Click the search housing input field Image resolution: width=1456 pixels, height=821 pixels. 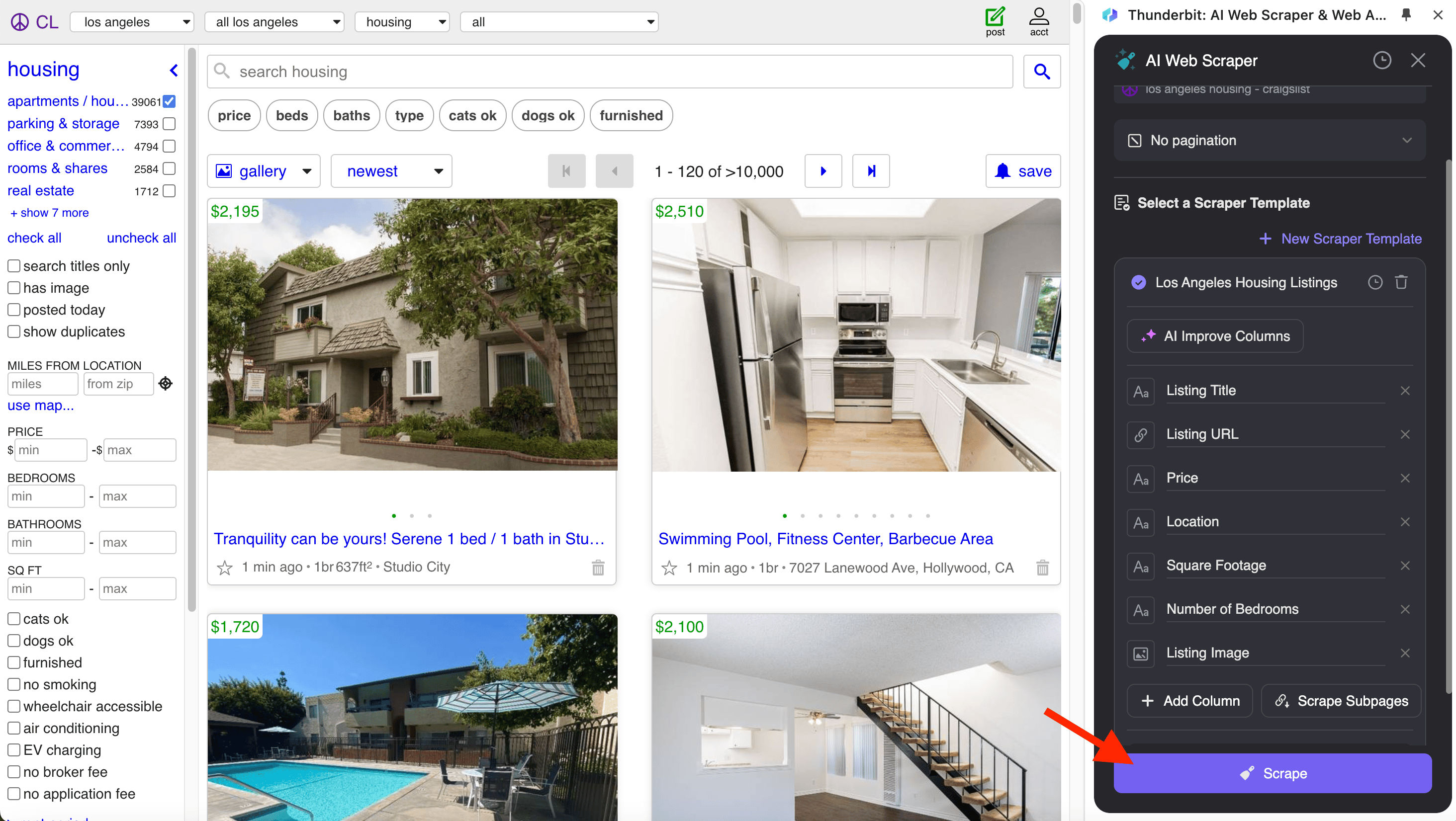609,72
